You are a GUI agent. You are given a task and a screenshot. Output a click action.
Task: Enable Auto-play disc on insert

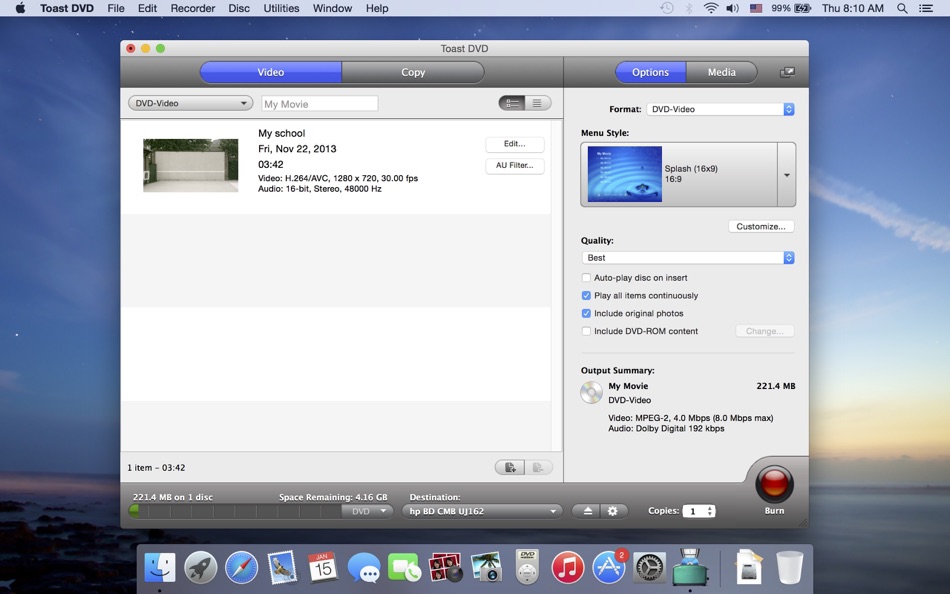[x=586, y=278]
